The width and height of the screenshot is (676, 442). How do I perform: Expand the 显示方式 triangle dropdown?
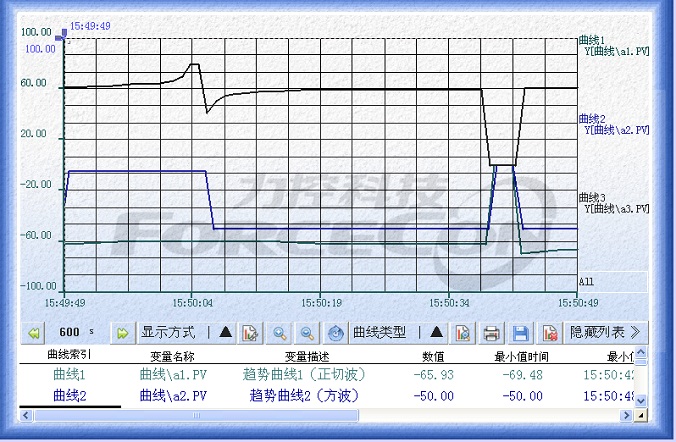pos(225,332)
